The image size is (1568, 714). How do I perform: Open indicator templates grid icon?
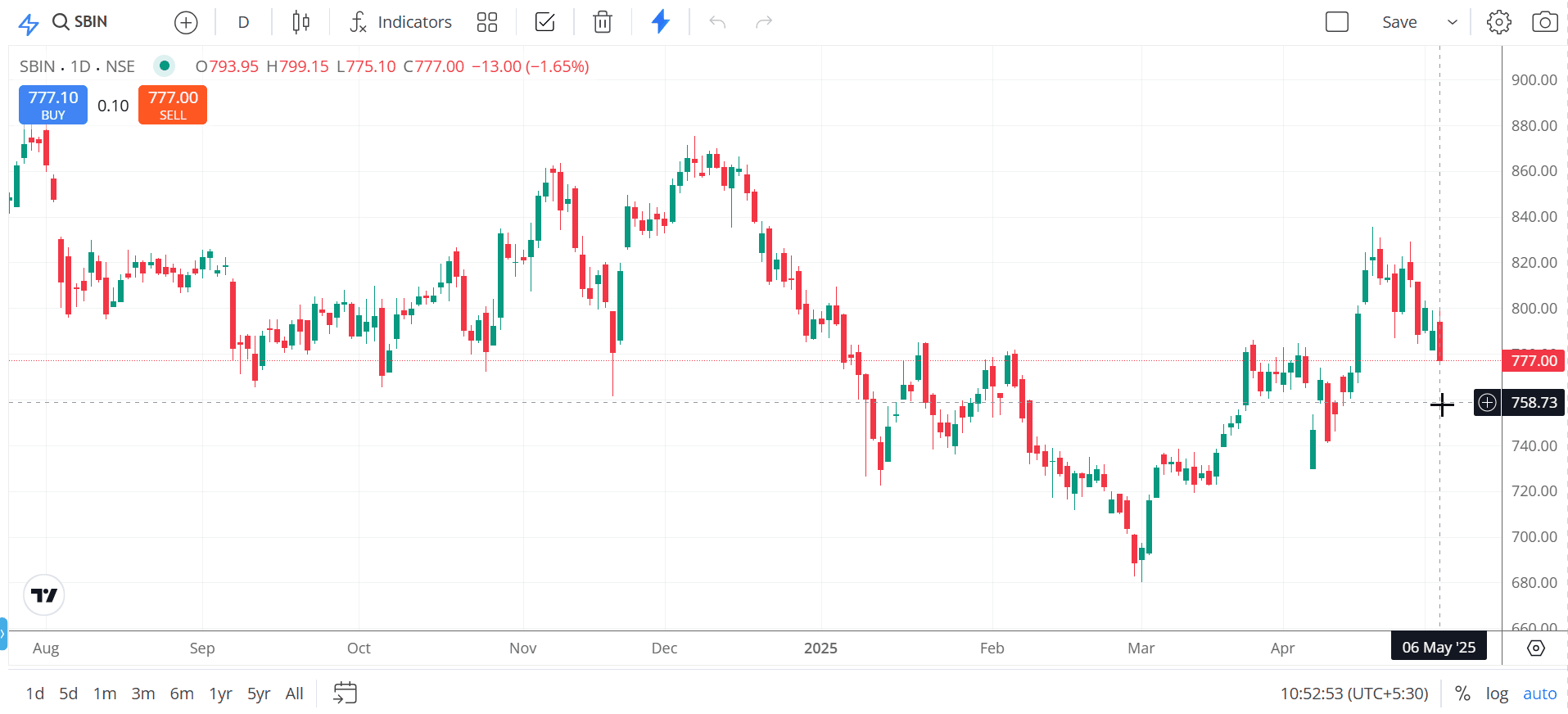[x=487, y=23]
